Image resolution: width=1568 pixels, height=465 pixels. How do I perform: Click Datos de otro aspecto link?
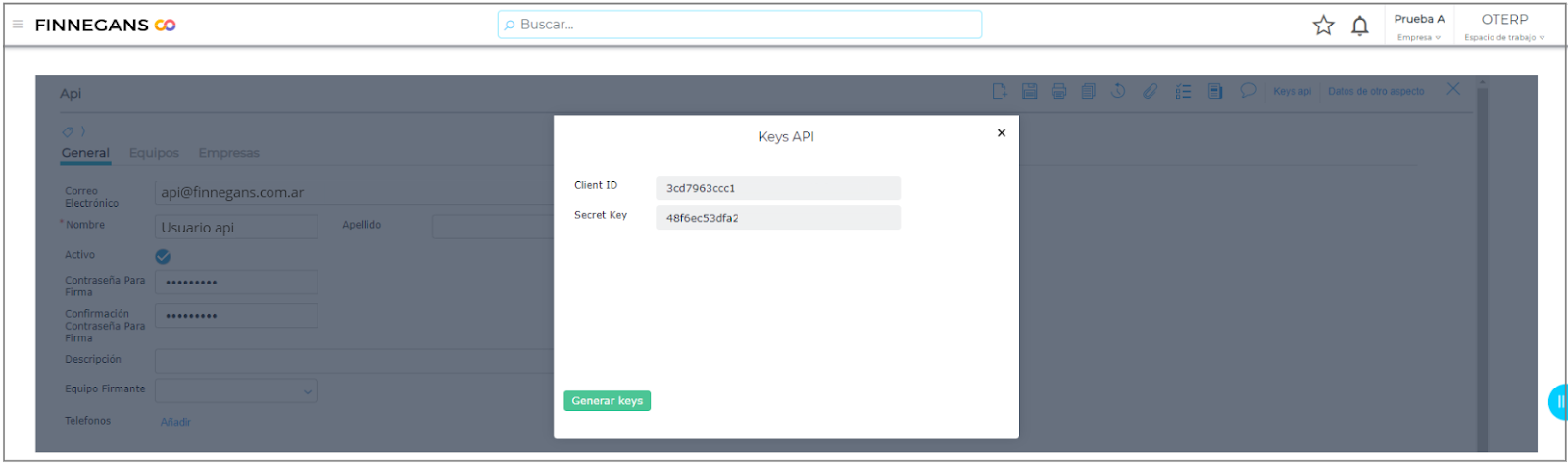[x=1376, y=91]
